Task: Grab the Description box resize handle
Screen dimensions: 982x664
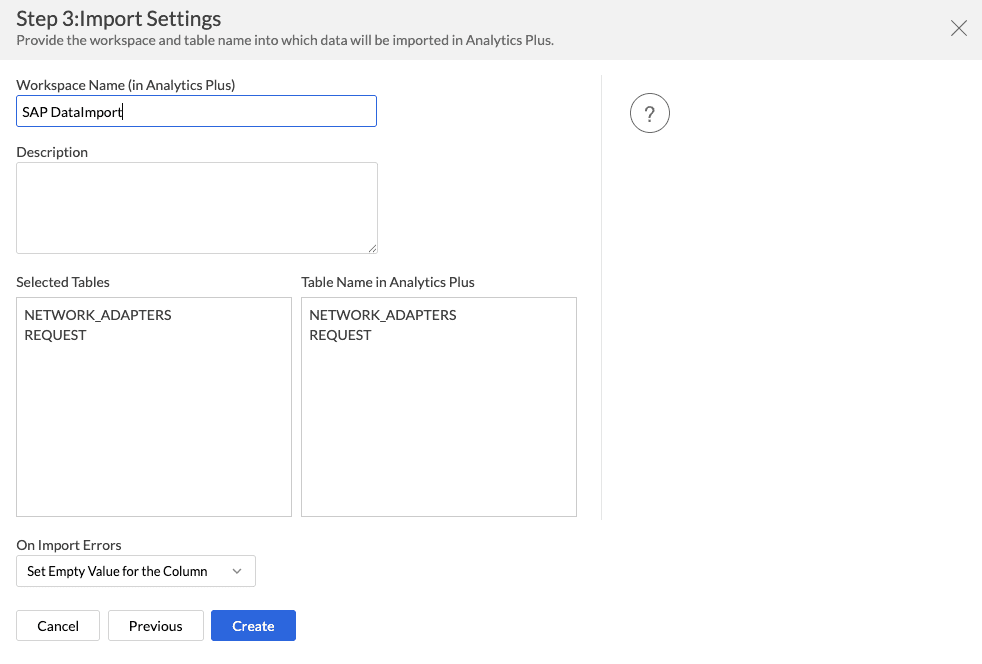Action: click(372, 248)
